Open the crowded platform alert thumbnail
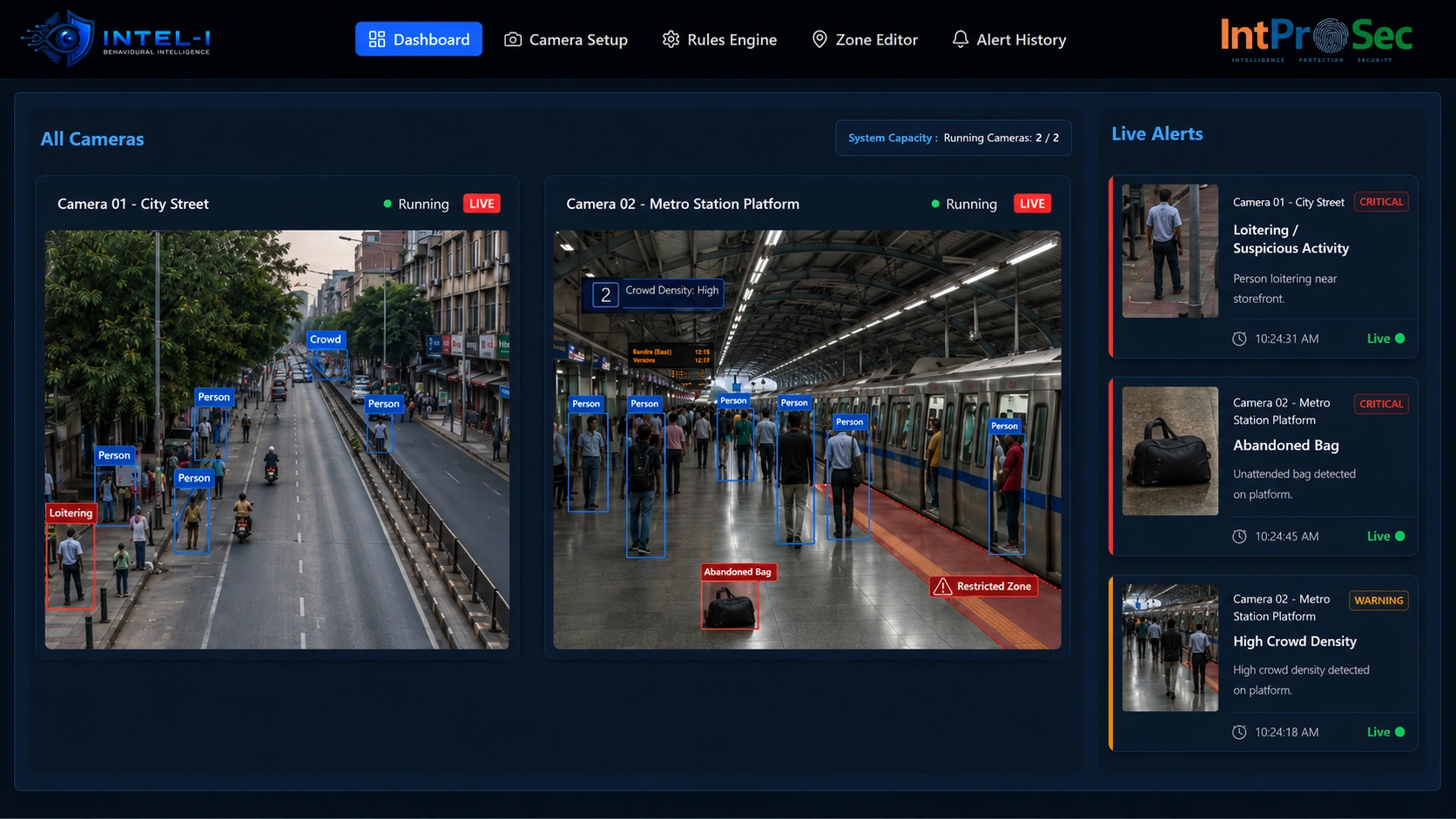The height and width of the screenshot is (819, 1456). [x=1170, y=648]
